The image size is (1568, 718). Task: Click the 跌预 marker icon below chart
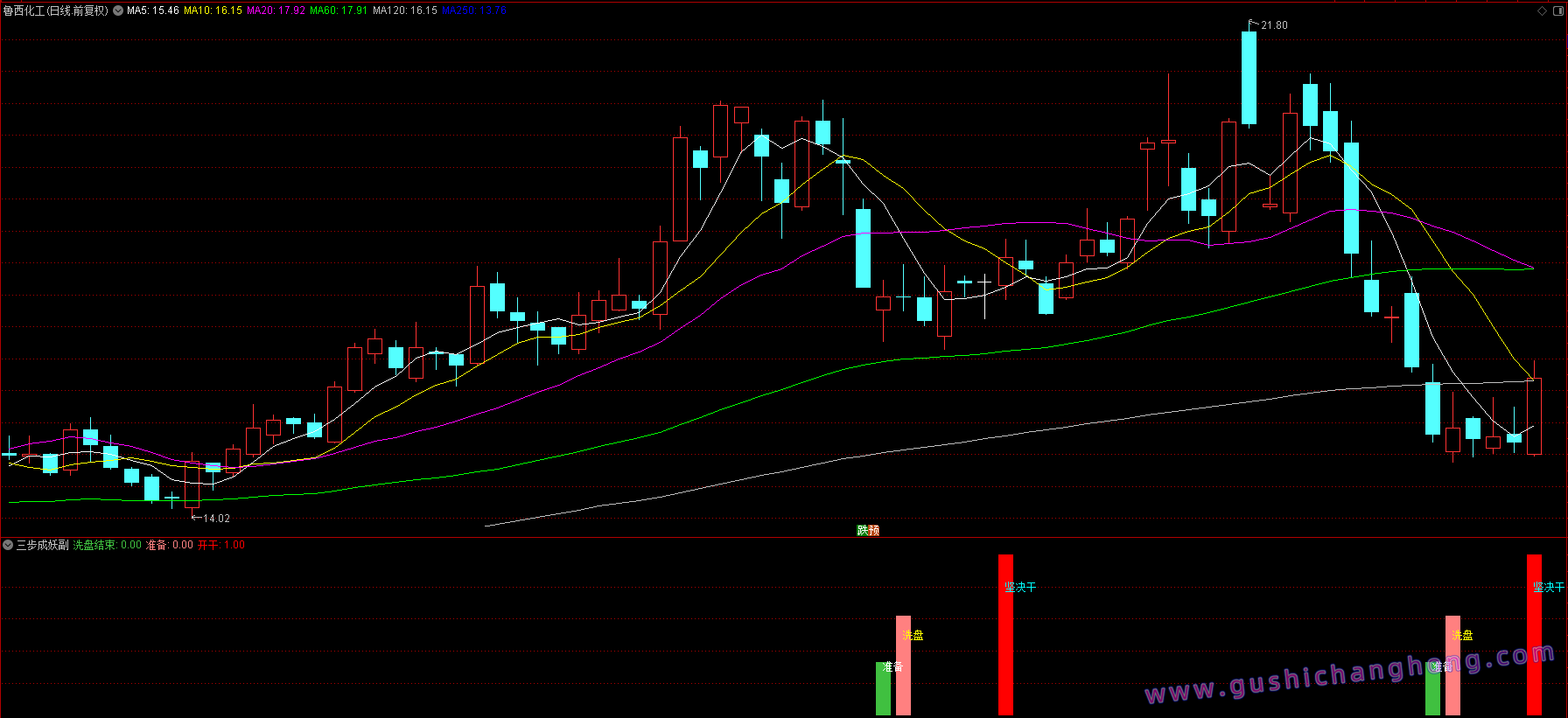pos(867,530)
